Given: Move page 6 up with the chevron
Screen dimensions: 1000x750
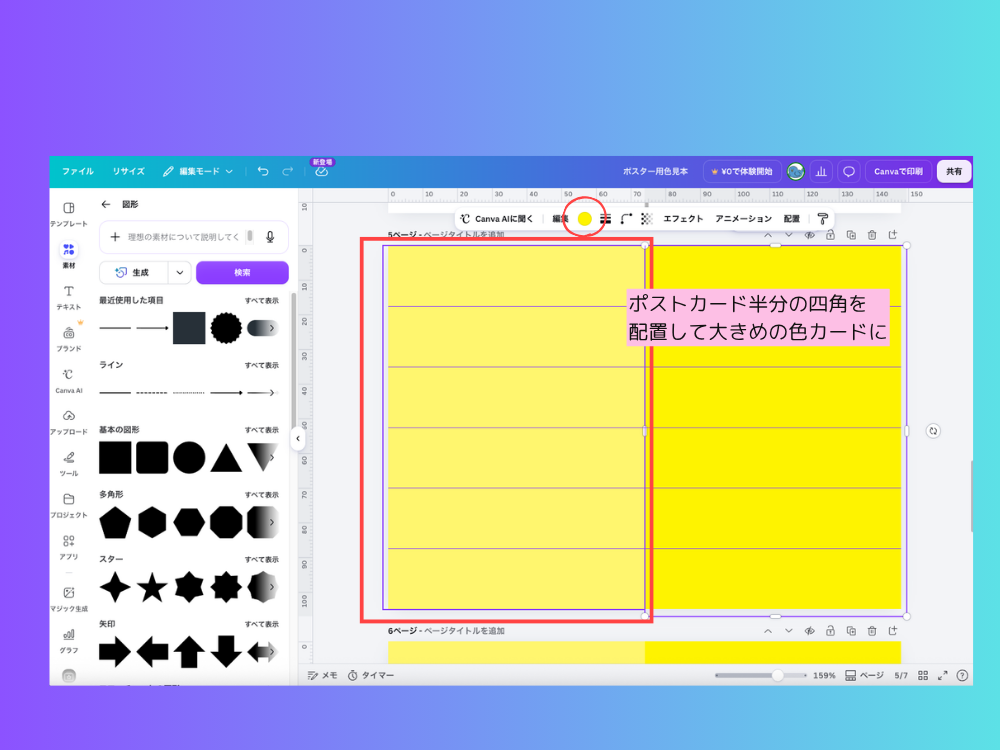Looking at the screenshot, I should click(768, 631).
